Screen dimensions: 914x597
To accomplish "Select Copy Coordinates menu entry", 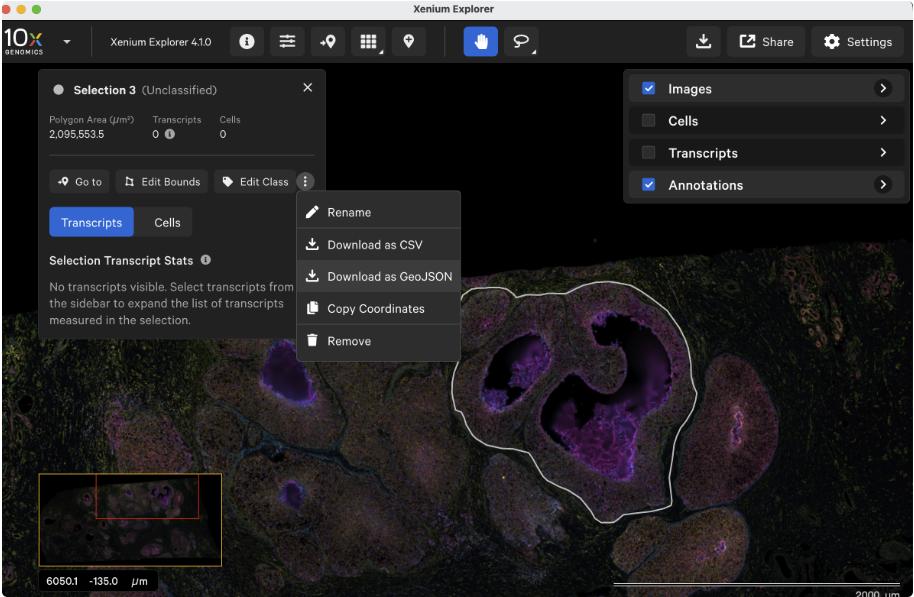I will click(x=379, y=308).
